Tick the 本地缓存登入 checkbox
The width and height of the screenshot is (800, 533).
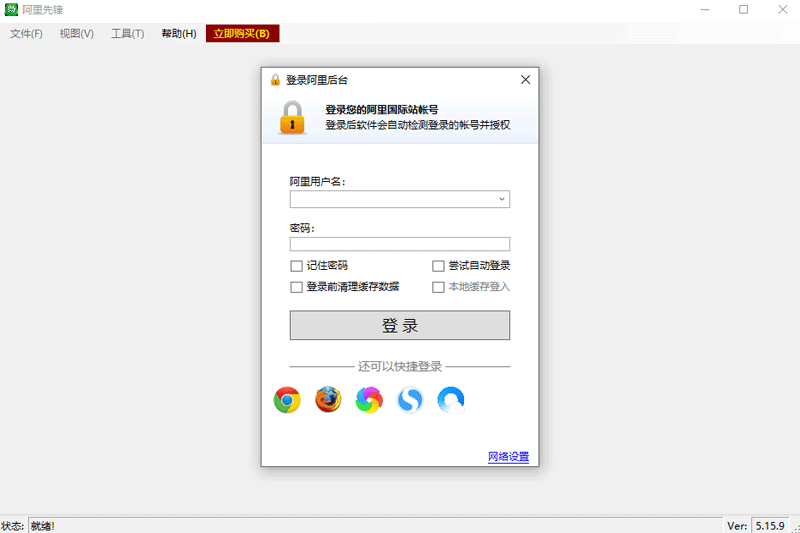point(438,287)
